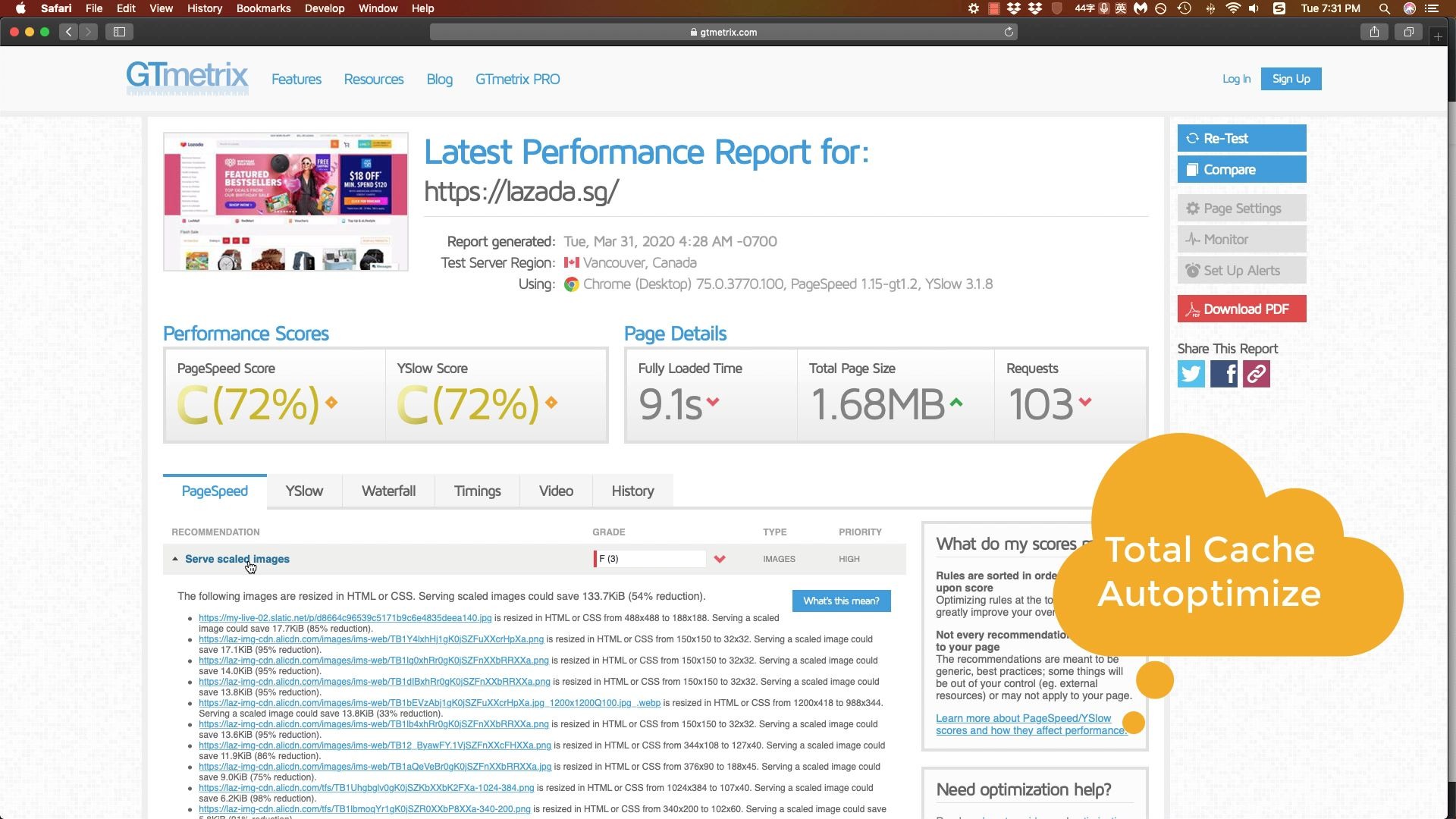
Task: Switch to Video tab
Action: [556, 491]
